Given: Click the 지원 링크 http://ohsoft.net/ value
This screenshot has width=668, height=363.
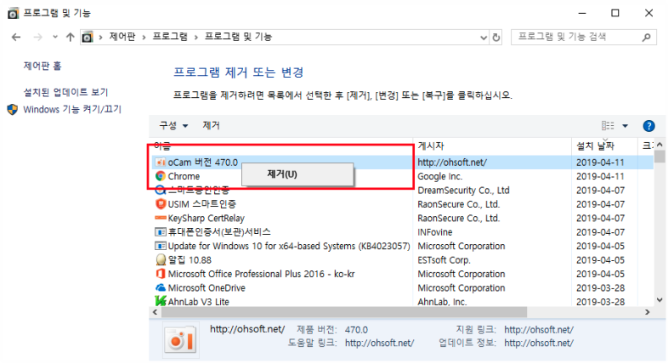Looking at the screenshot, I should coord(539,330).
